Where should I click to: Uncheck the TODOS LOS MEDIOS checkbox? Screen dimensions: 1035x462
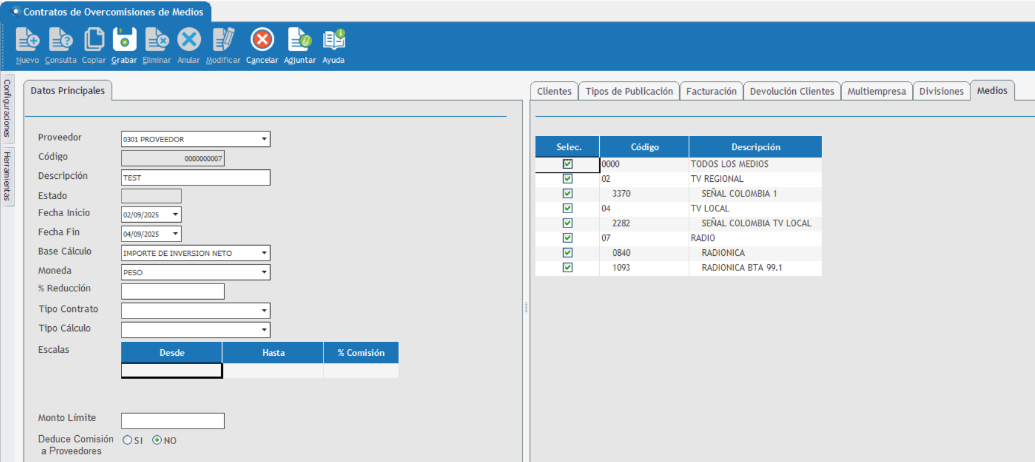pyautogui.click(x=567, y=164)
